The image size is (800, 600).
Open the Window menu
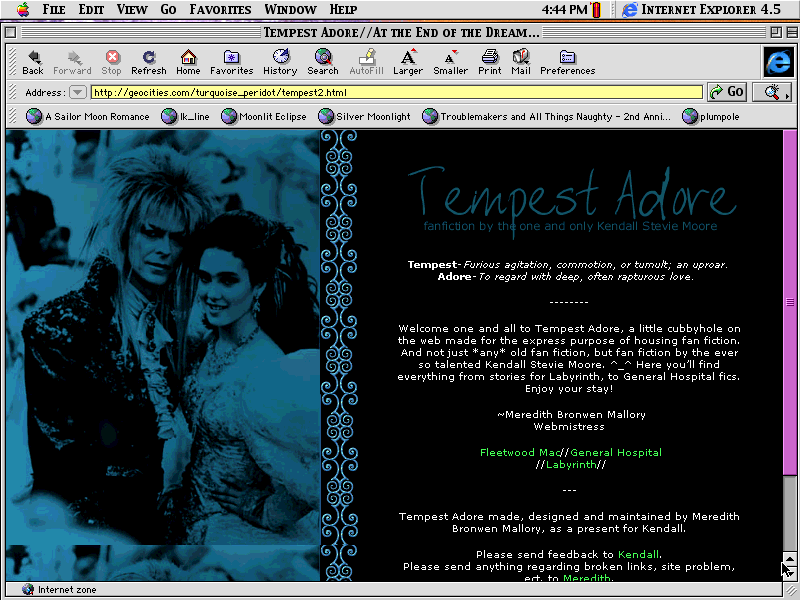coord(290,10)
